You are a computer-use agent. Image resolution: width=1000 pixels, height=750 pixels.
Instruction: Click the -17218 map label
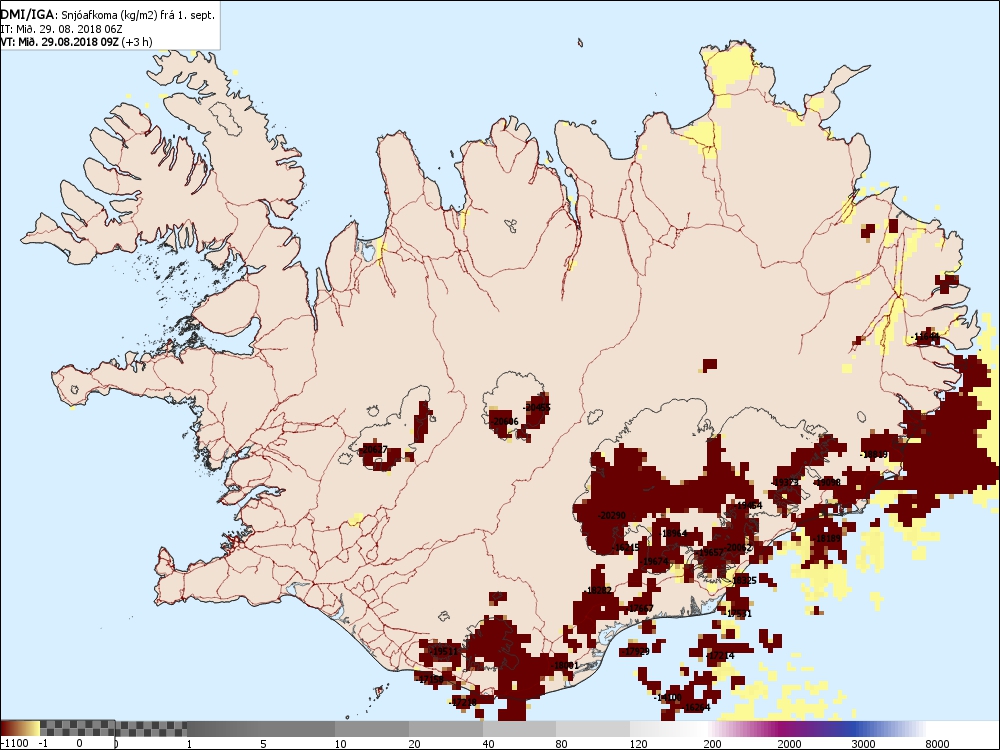(x=463, y=702)
